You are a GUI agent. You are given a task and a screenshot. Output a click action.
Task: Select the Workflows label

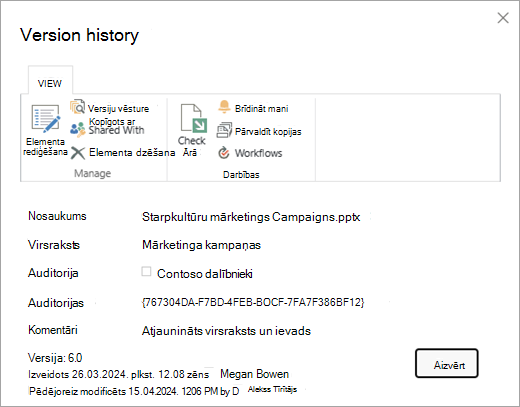[x=258, y=153]
